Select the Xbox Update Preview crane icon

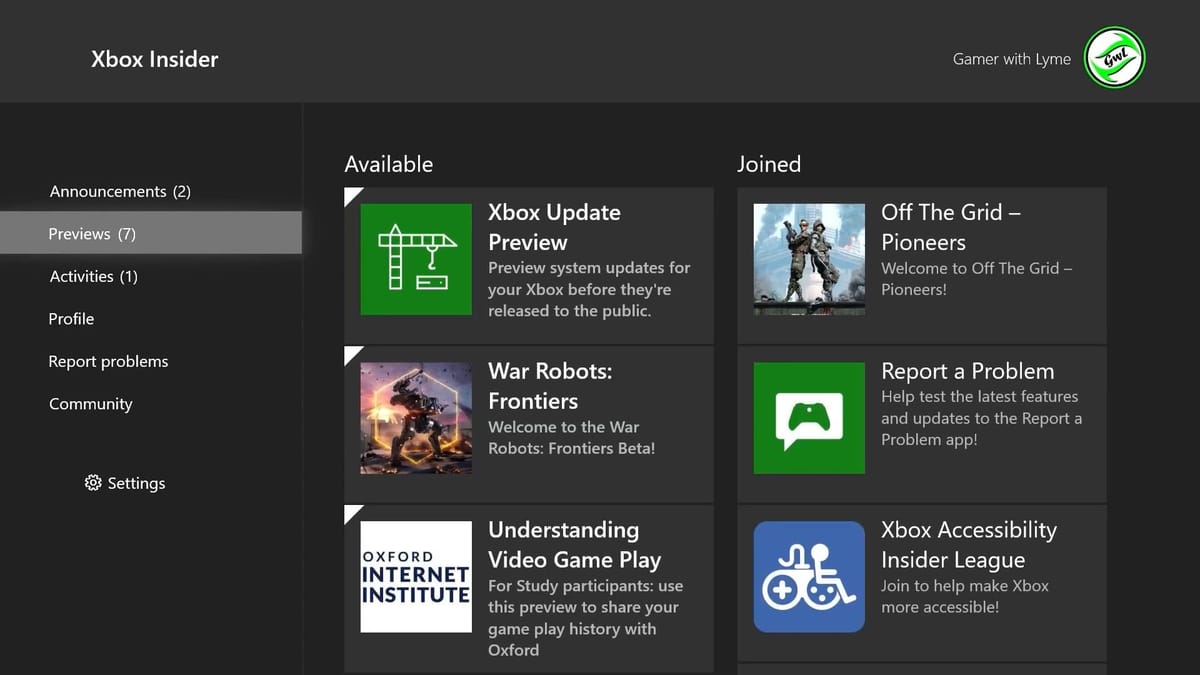pyautogui.click(x=415, y=259)
